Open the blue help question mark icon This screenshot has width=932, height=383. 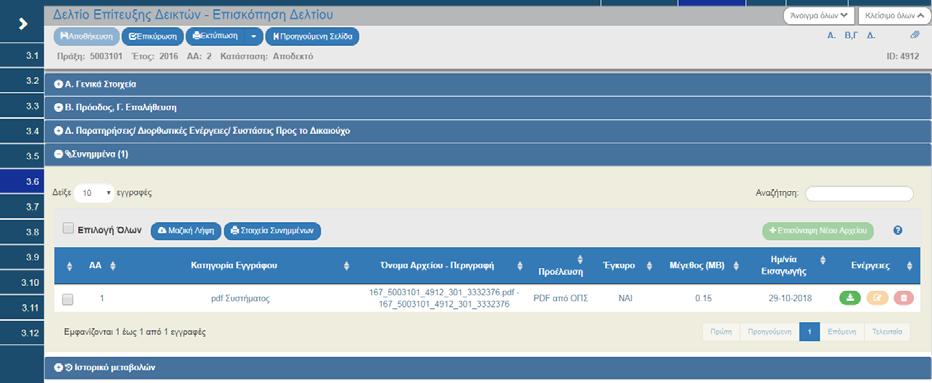tap(898, 230)
